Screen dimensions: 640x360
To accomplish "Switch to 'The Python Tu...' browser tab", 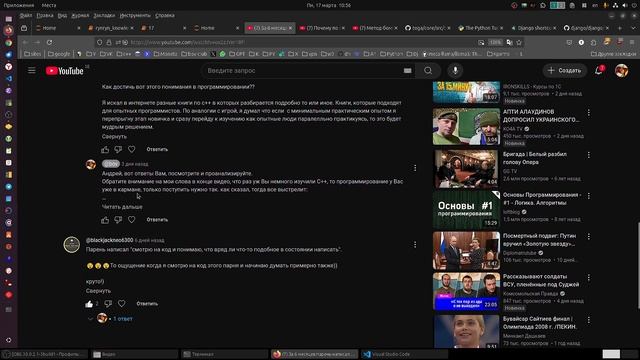I will pos(481,28).
